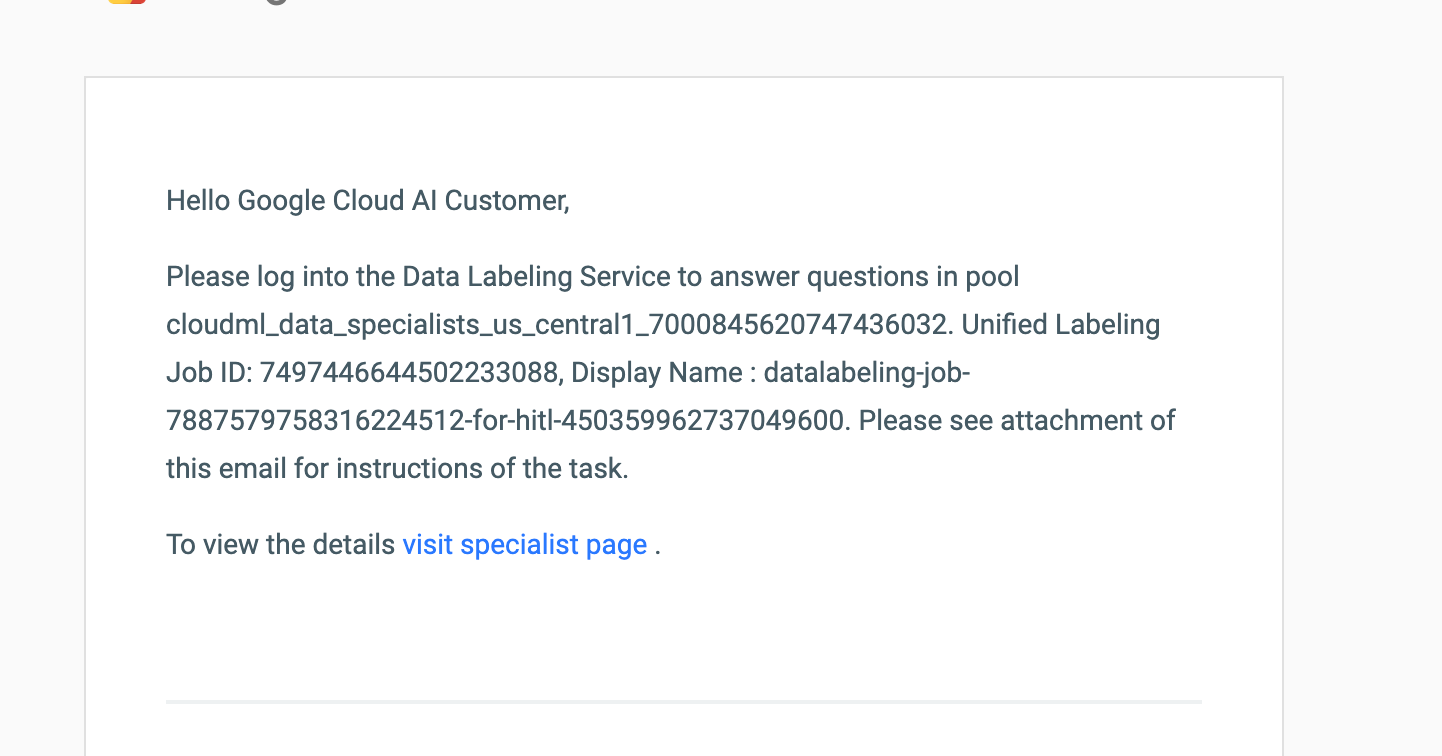Viewport: 1442px width, 756px height.
Task: Click the Job ID label
Action: (x=208, y=373)
